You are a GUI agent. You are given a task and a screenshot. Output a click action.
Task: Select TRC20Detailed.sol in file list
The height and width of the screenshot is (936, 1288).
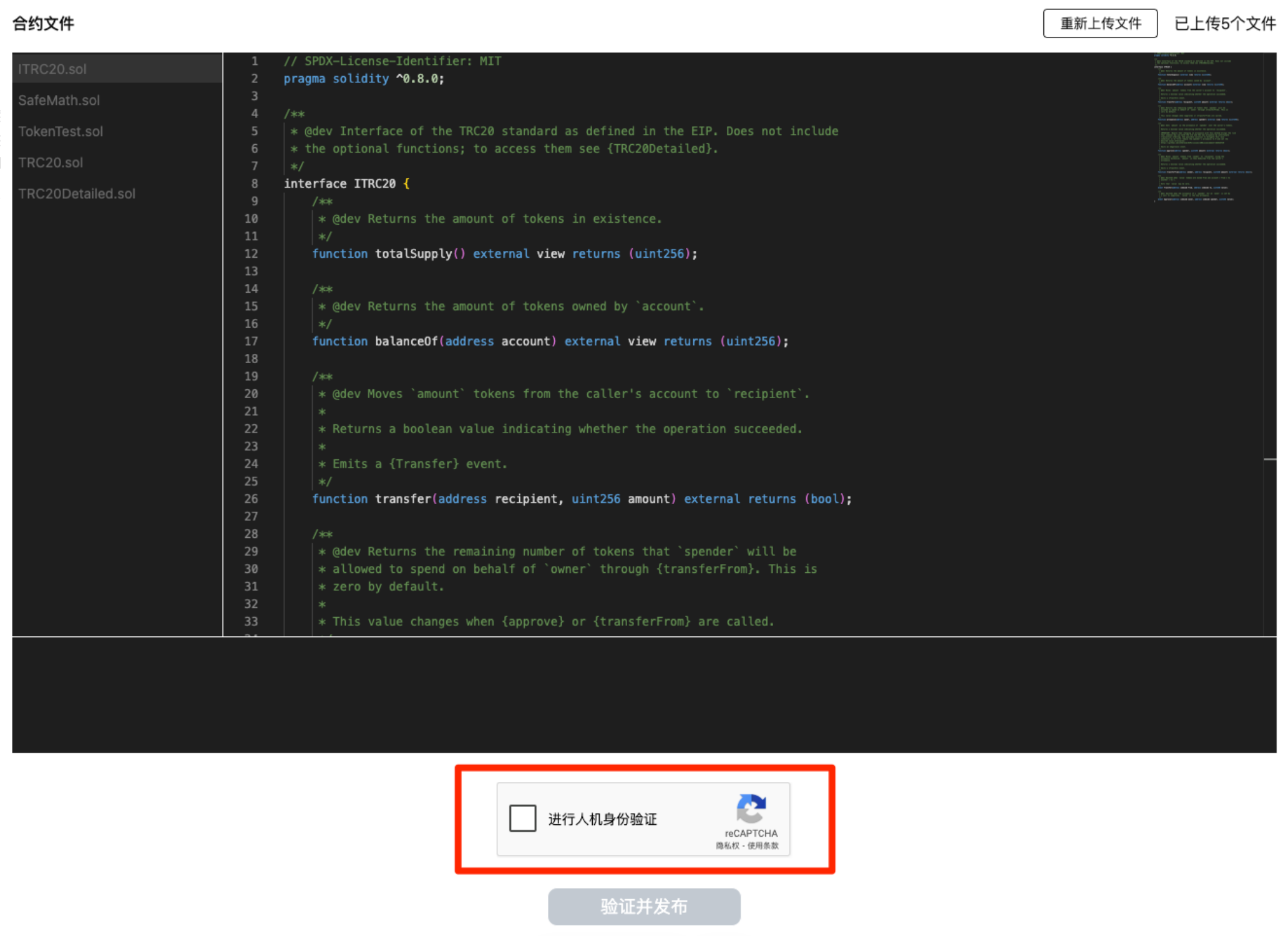pyautogui.click(x=117, y=193)
